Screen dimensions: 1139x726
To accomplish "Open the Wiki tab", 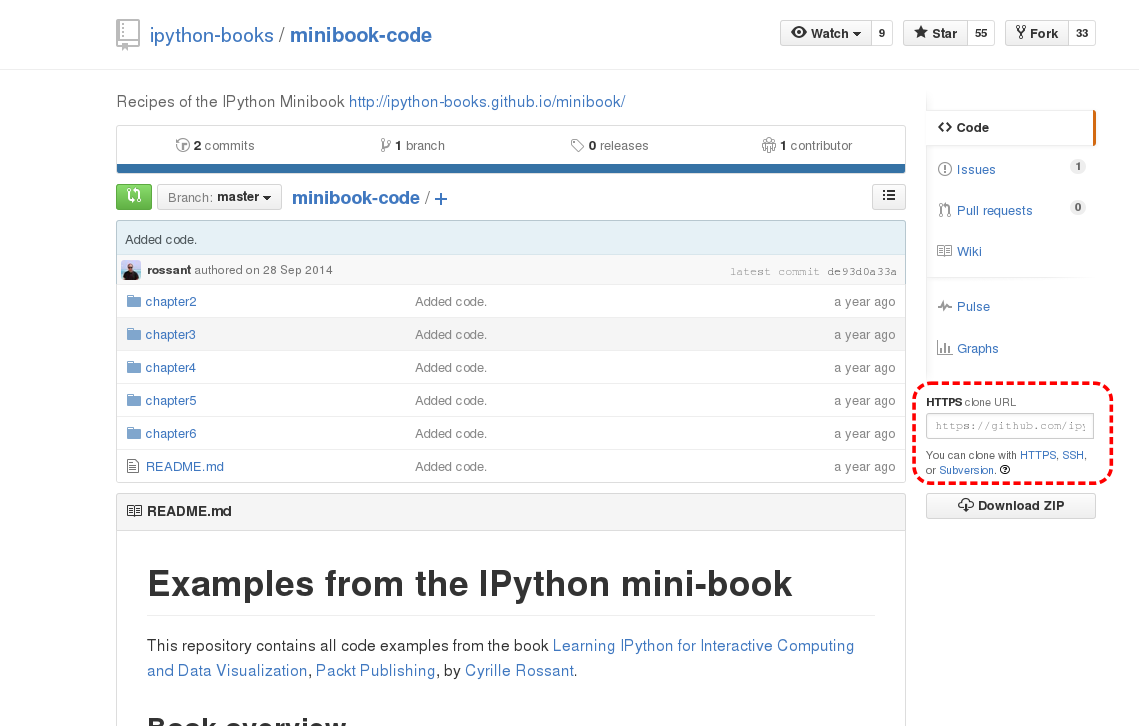I will click(969, 251).
